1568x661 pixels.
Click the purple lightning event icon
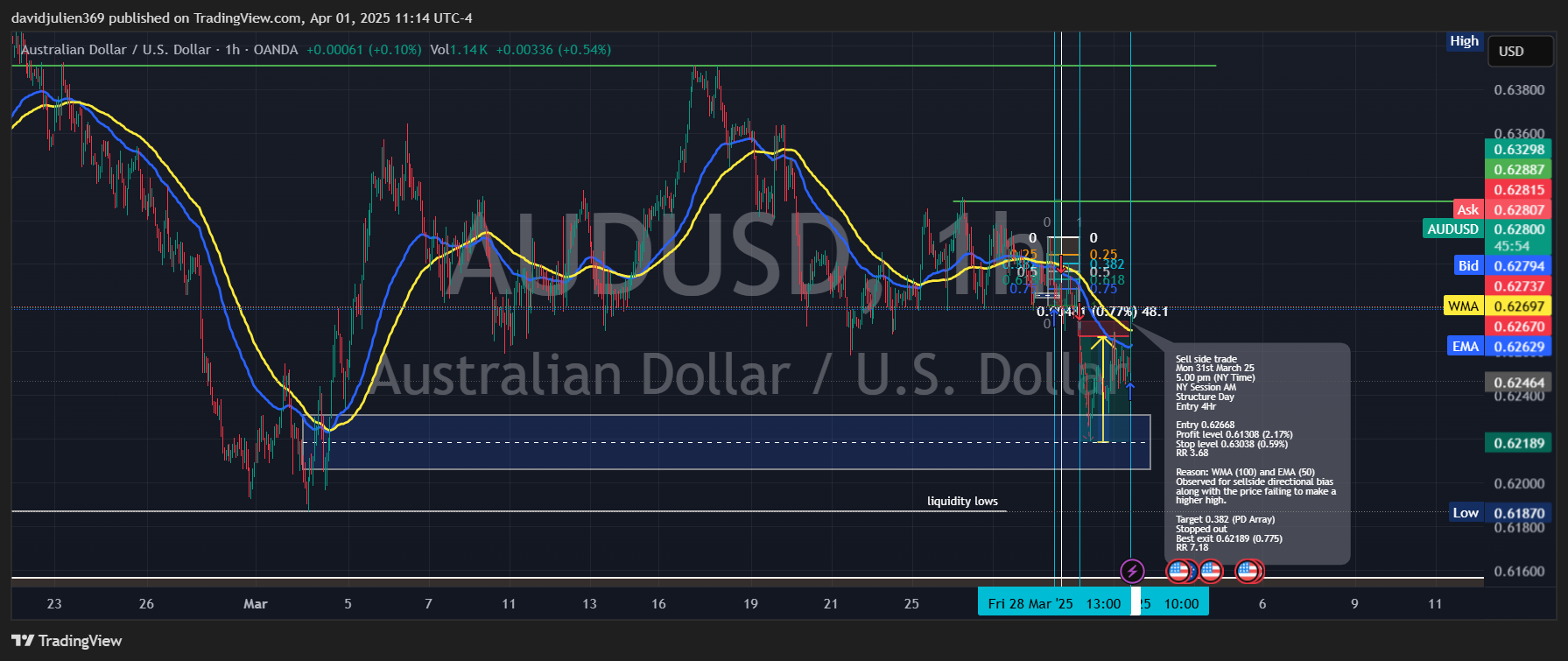click(x=1132, y=572)
